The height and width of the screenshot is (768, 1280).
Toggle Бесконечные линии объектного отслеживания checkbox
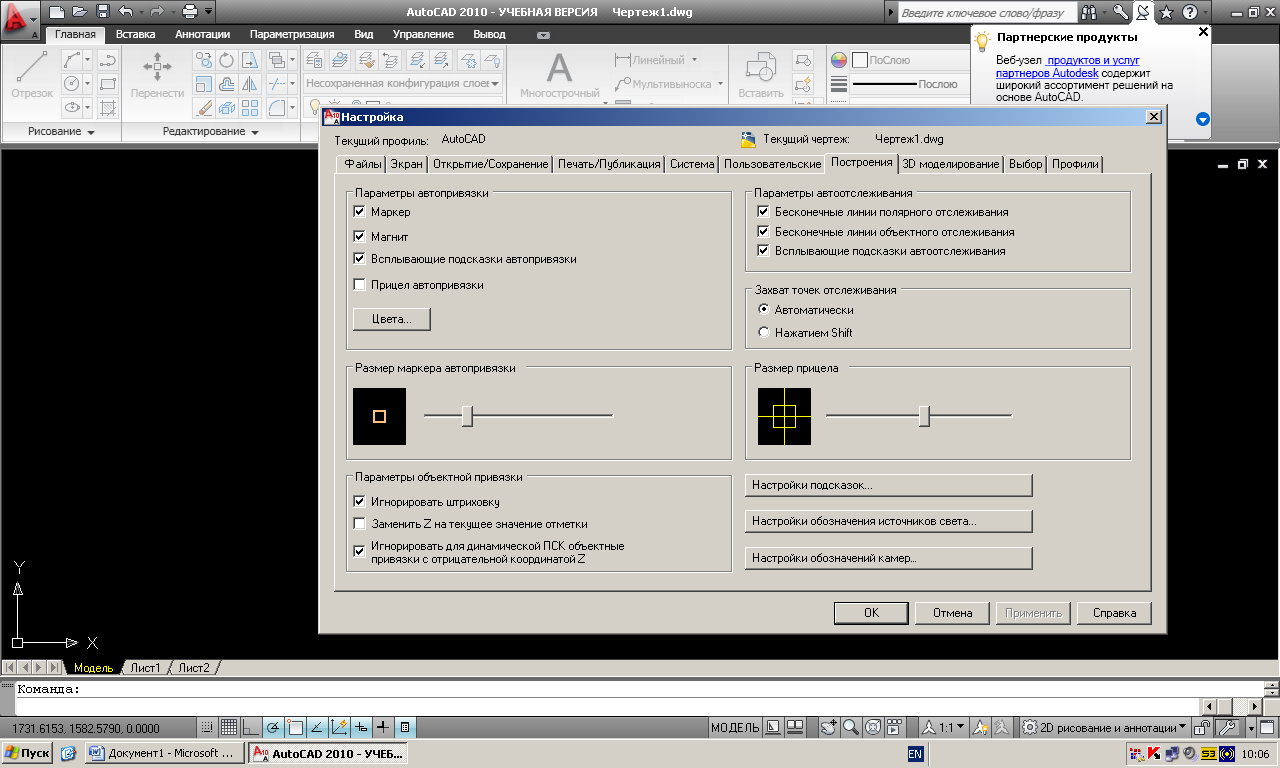coord(764,232)
